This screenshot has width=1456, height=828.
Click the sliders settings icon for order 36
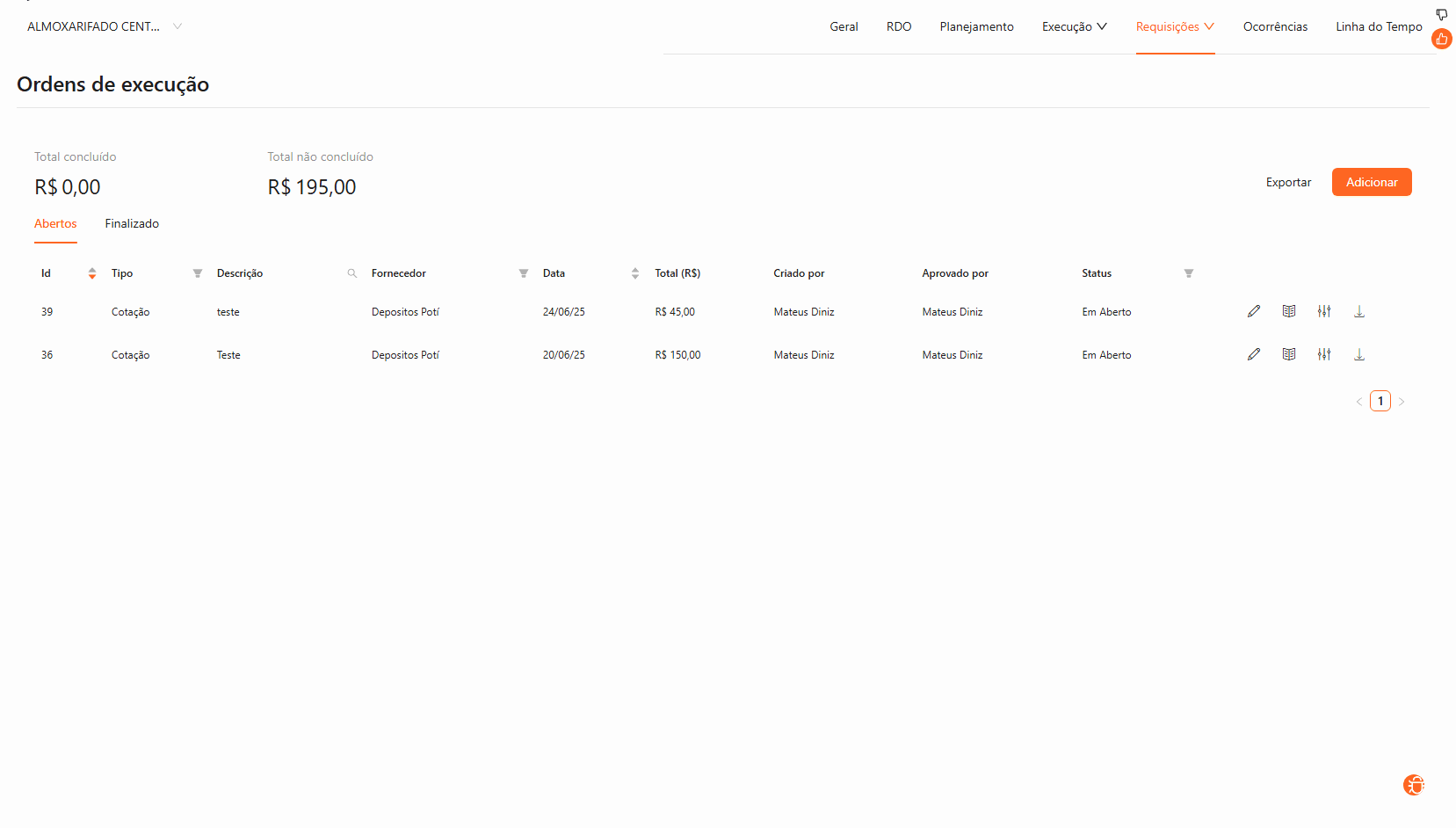pyautogui.click(x=1324, y=354)
